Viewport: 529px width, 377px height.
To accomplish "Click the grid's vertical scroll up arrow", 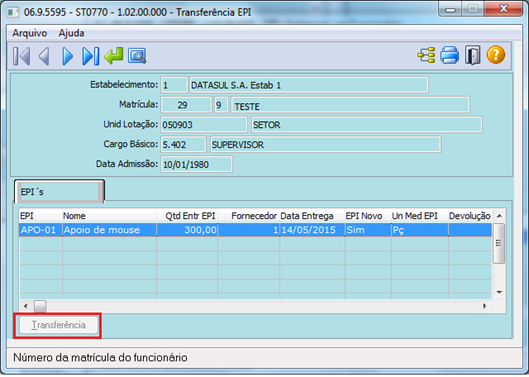I will pos(500,216).
